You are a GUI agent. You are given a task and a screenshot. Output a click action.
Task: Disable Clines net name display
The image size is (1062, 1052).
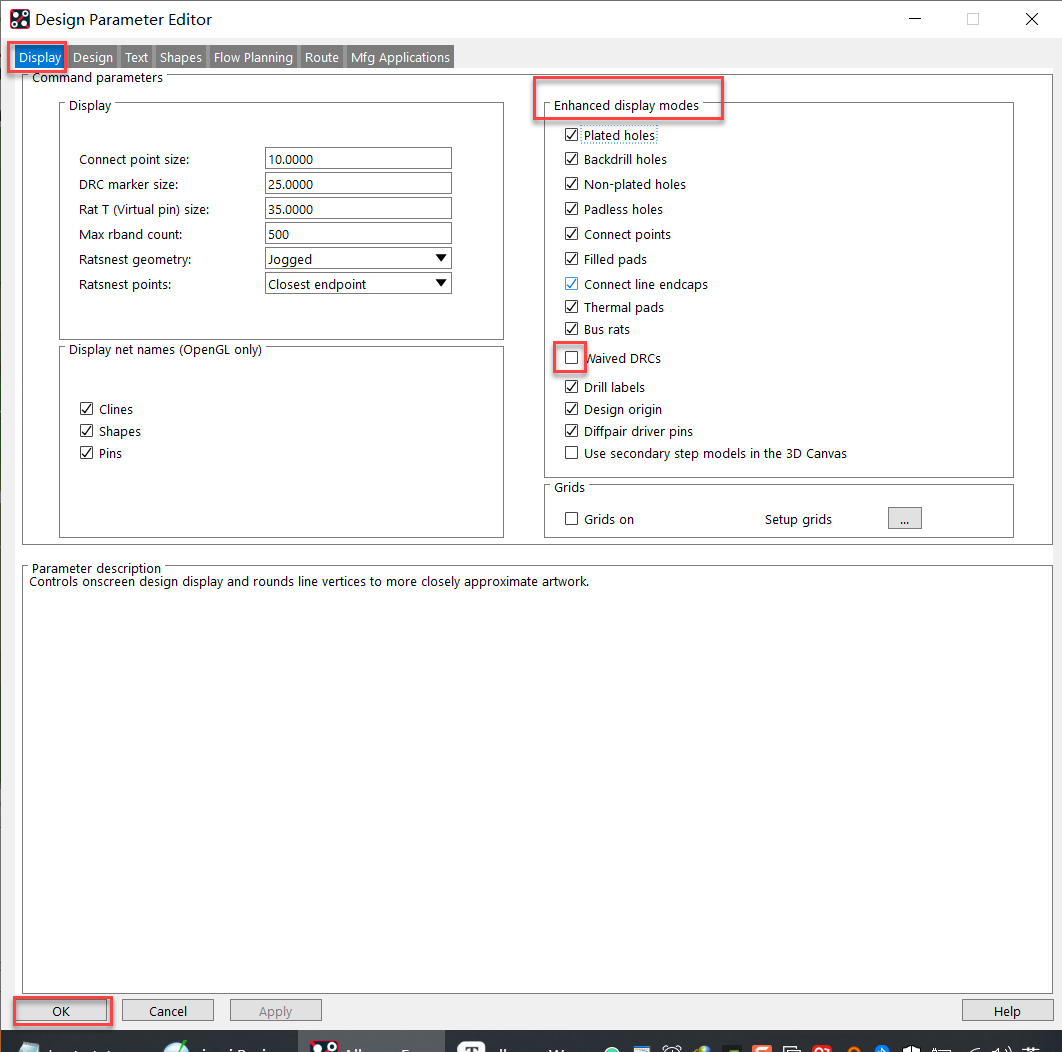(86, 409)
